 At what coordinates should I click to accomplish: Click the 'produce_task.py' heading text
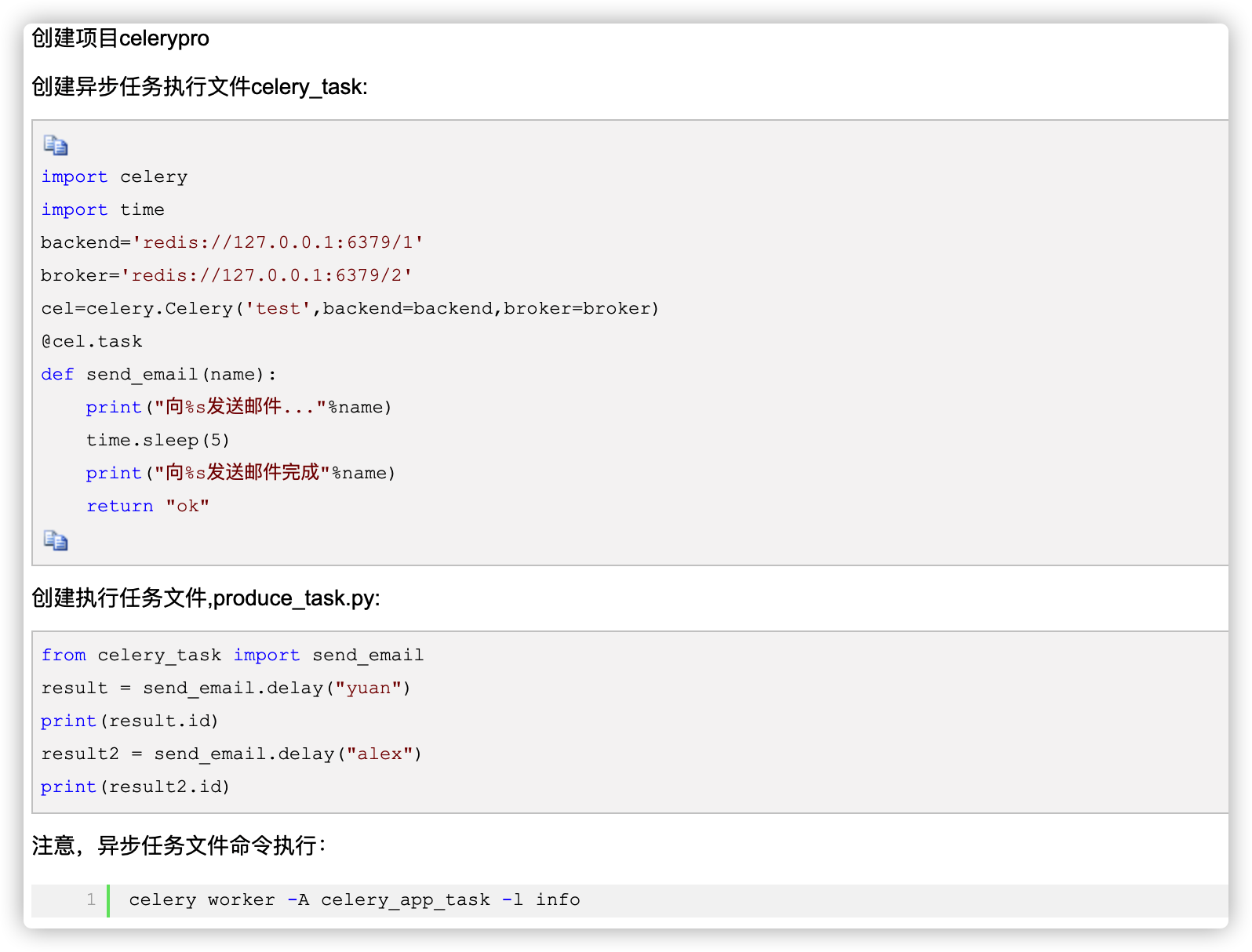297,598
